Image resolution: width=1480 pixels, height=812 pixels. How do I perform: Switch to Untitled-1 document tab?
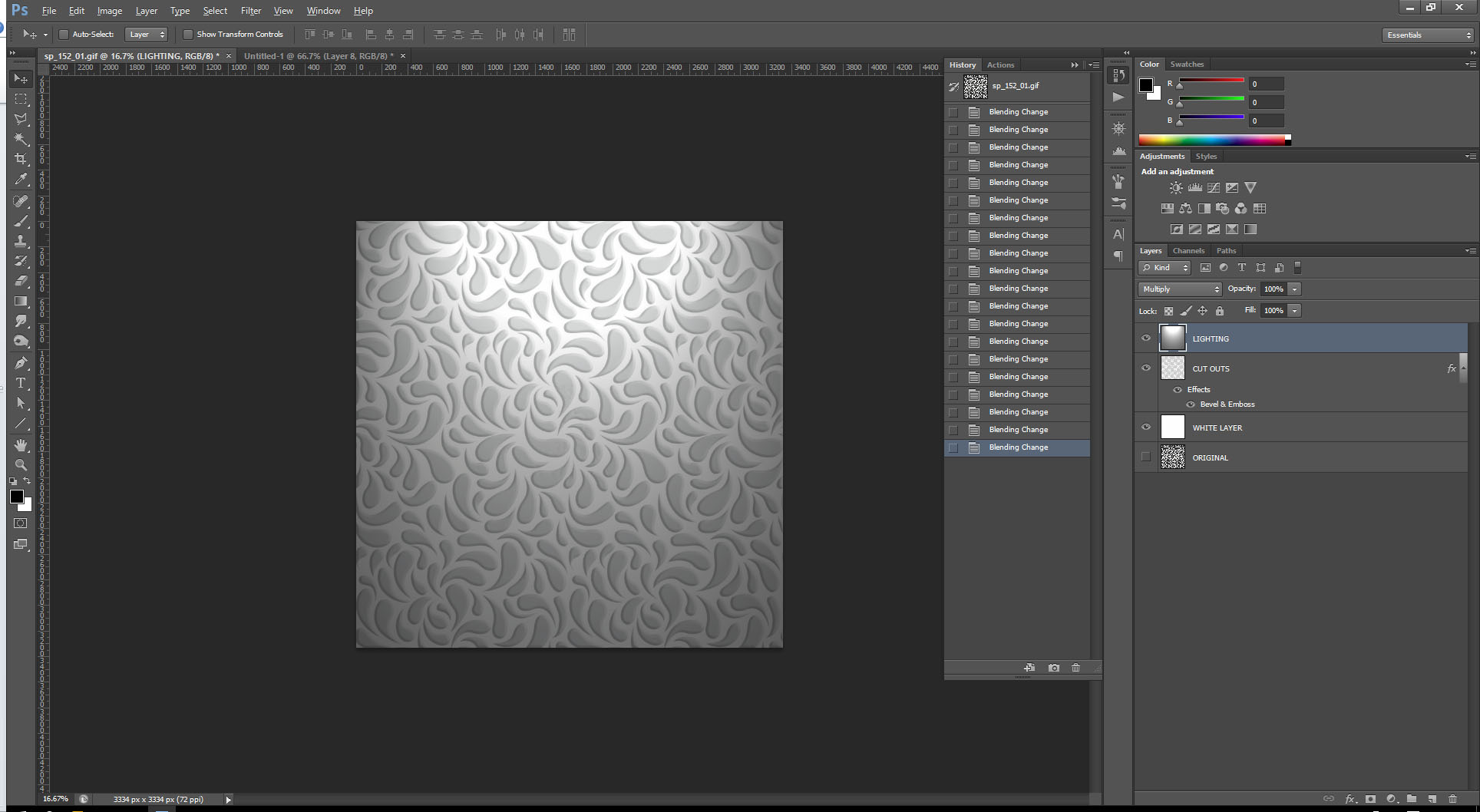coord(318,56)
